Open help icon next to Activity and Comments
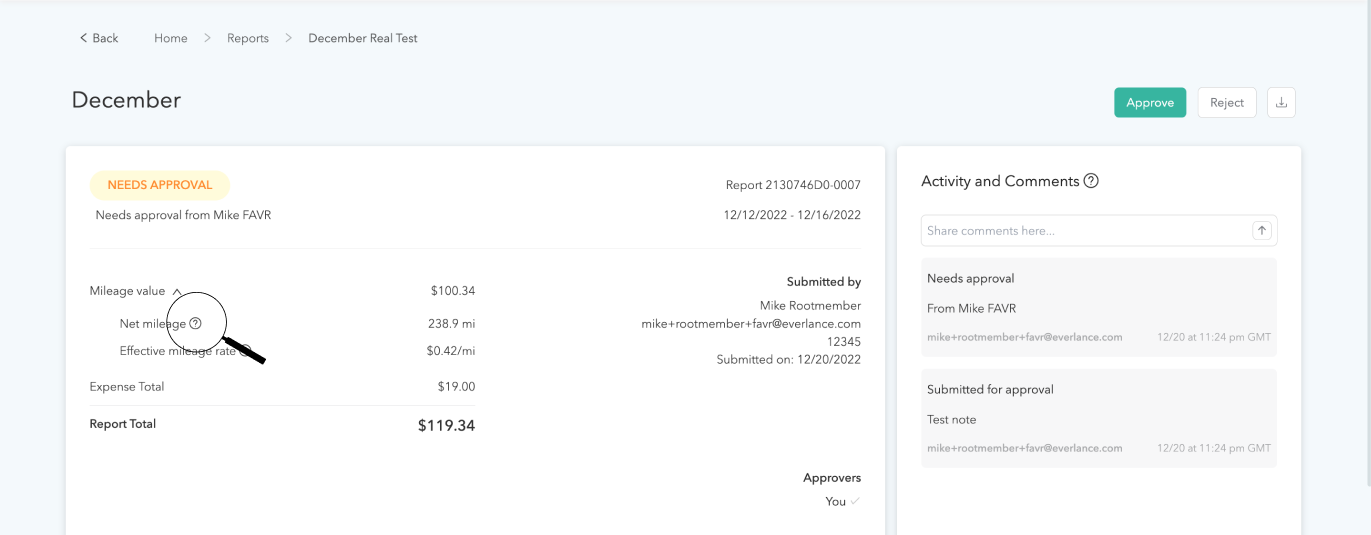Screen dimensions: 1371x535 tap(1091, 181)
